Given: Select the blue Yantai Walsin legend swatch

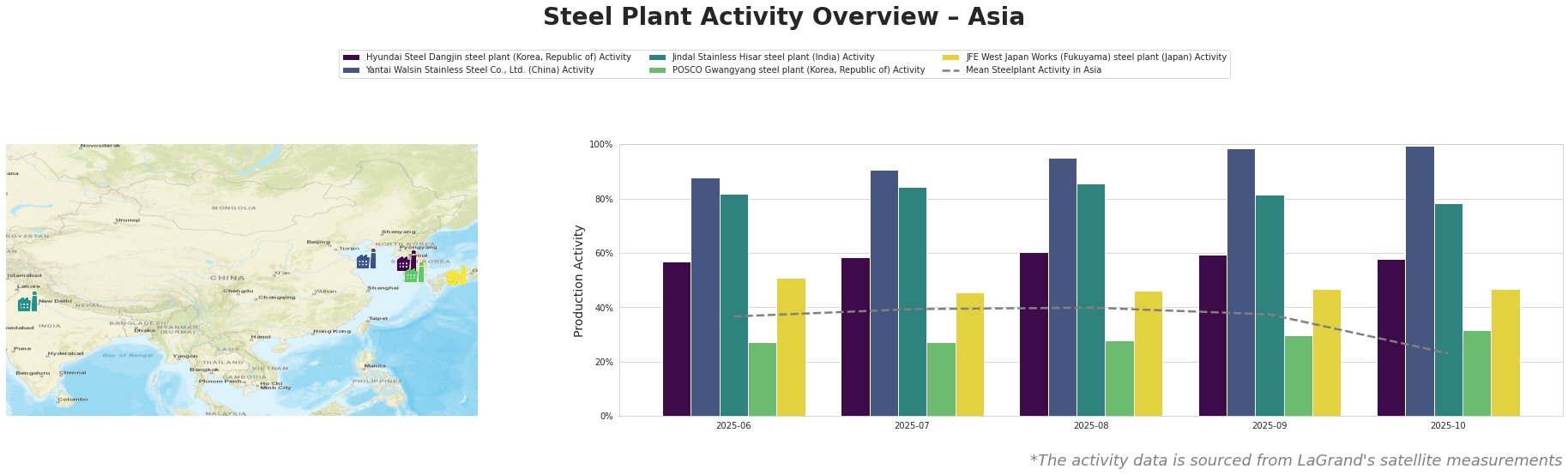Looking at the screenshot, I should pyautogui.click(x=352, y=70).
